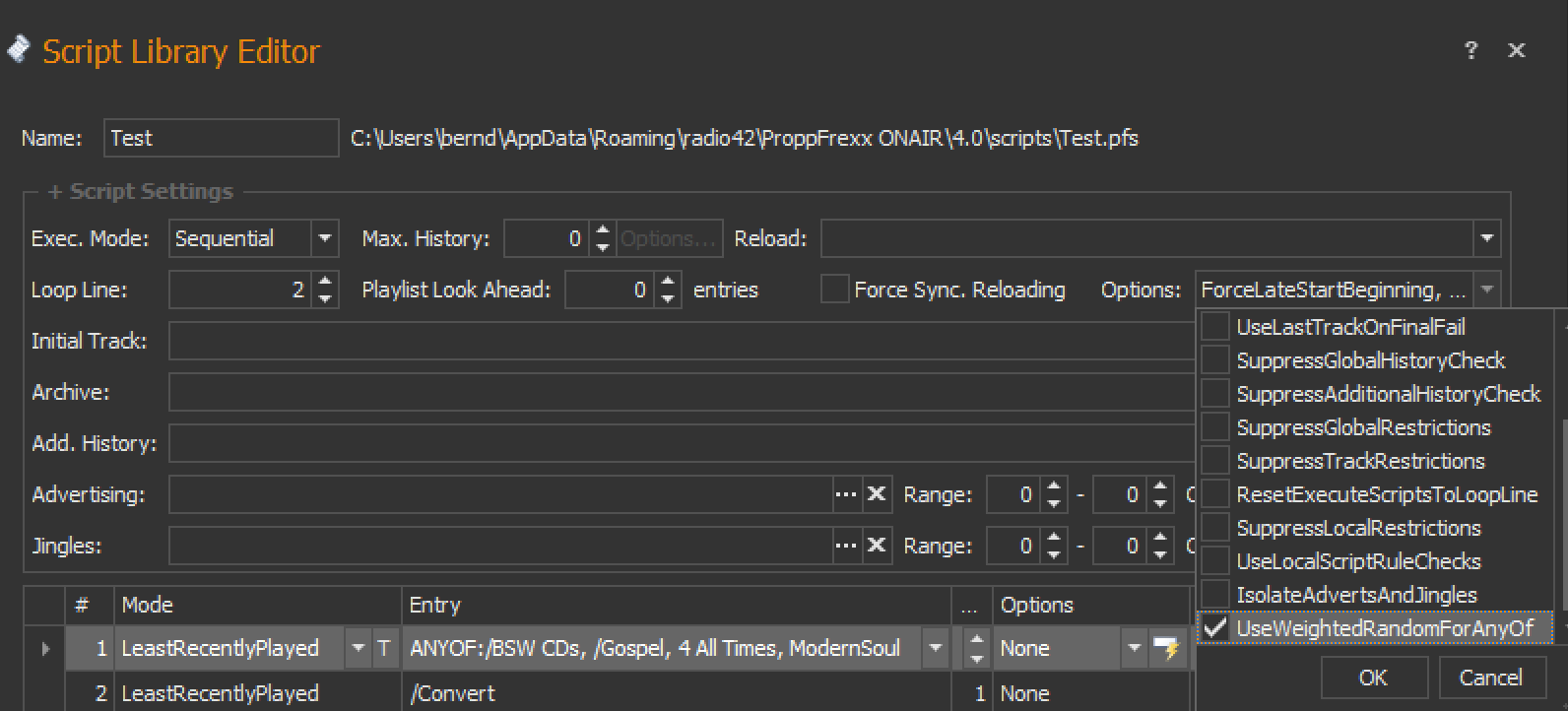Click Jingles range end spinner
The height and width of the screenshot is (711, 1568).
1160,546
